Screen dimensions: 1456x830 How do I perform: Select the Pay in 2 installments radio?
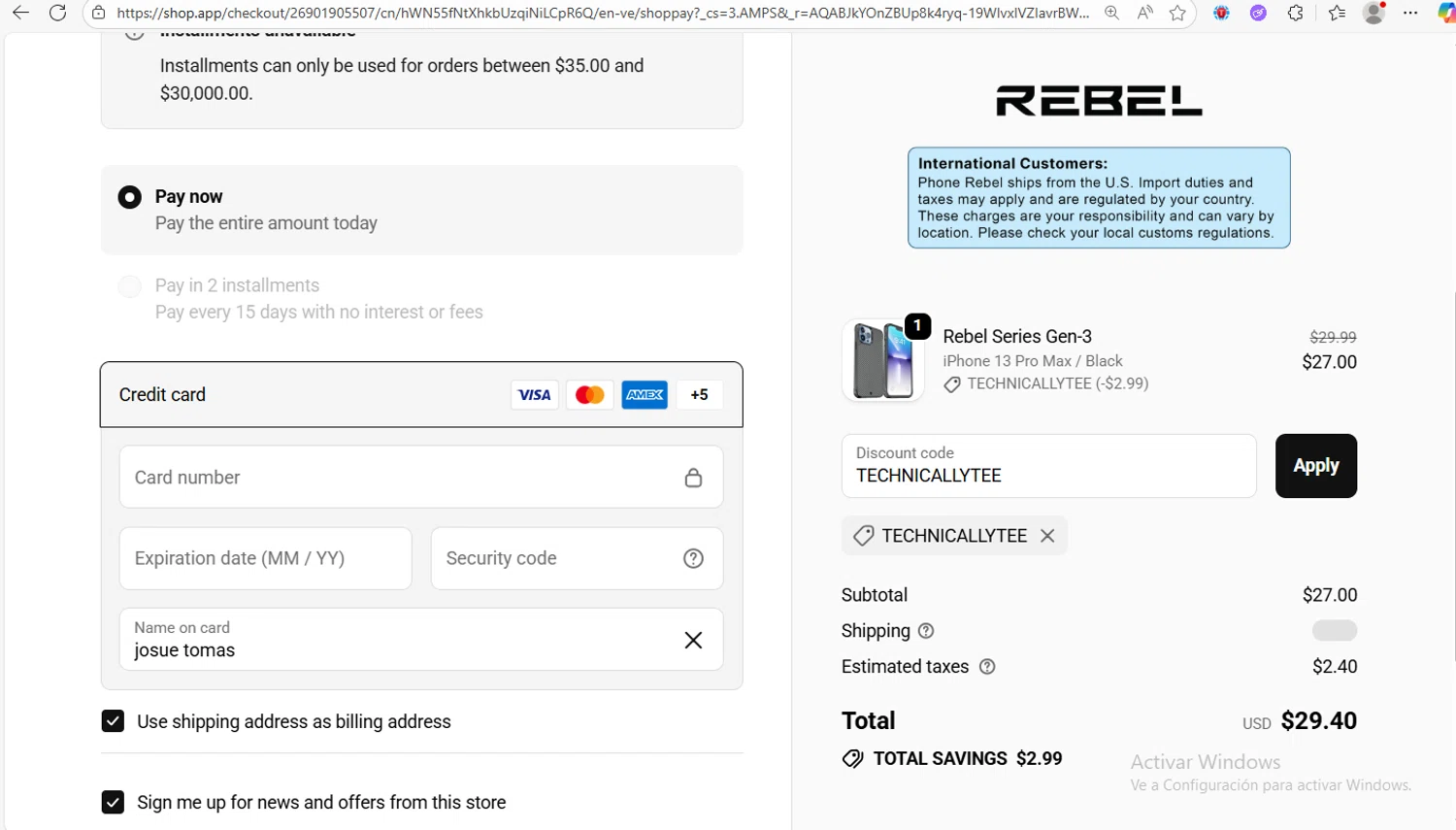(x=129, y=286)
